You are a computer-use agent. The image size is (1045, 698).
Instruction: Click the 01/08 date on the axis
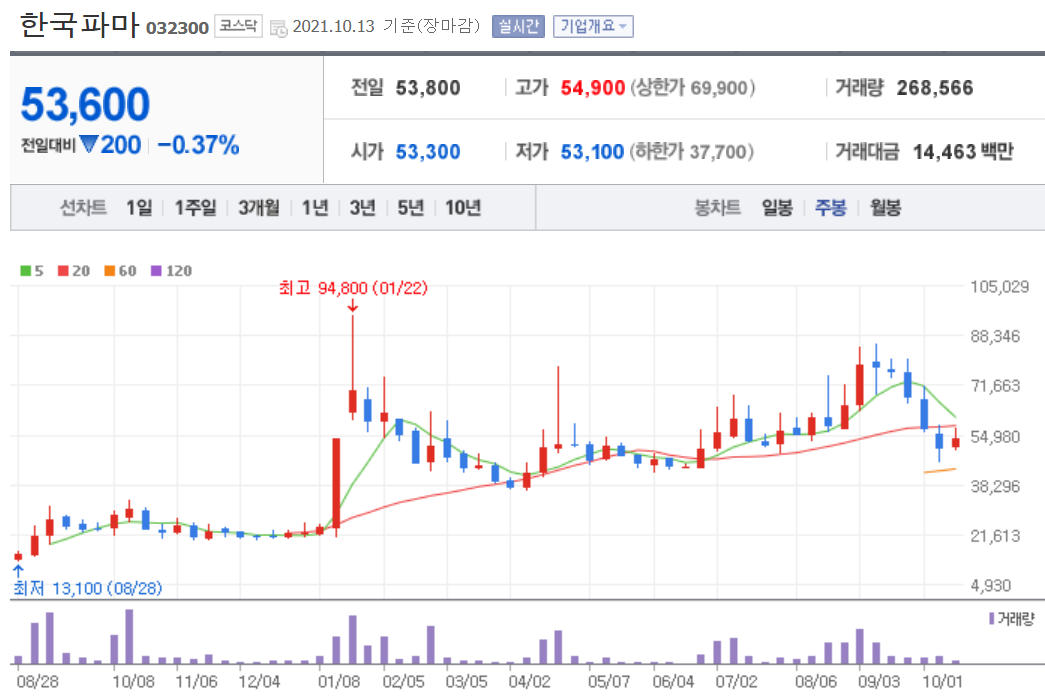point(339,682)
